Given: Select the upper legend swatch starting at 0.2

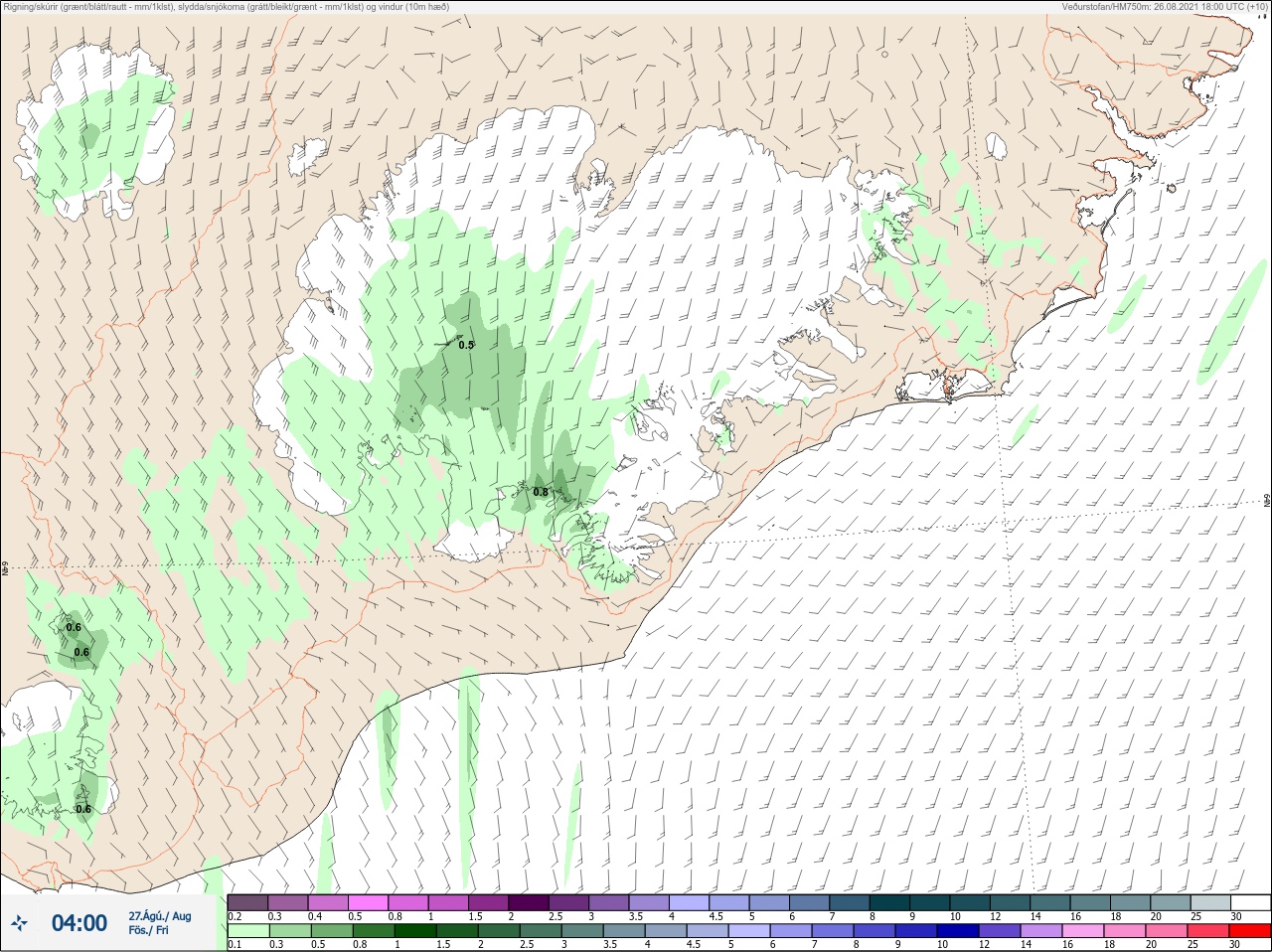Looking at the screenshot, I should tap(247, 903).
